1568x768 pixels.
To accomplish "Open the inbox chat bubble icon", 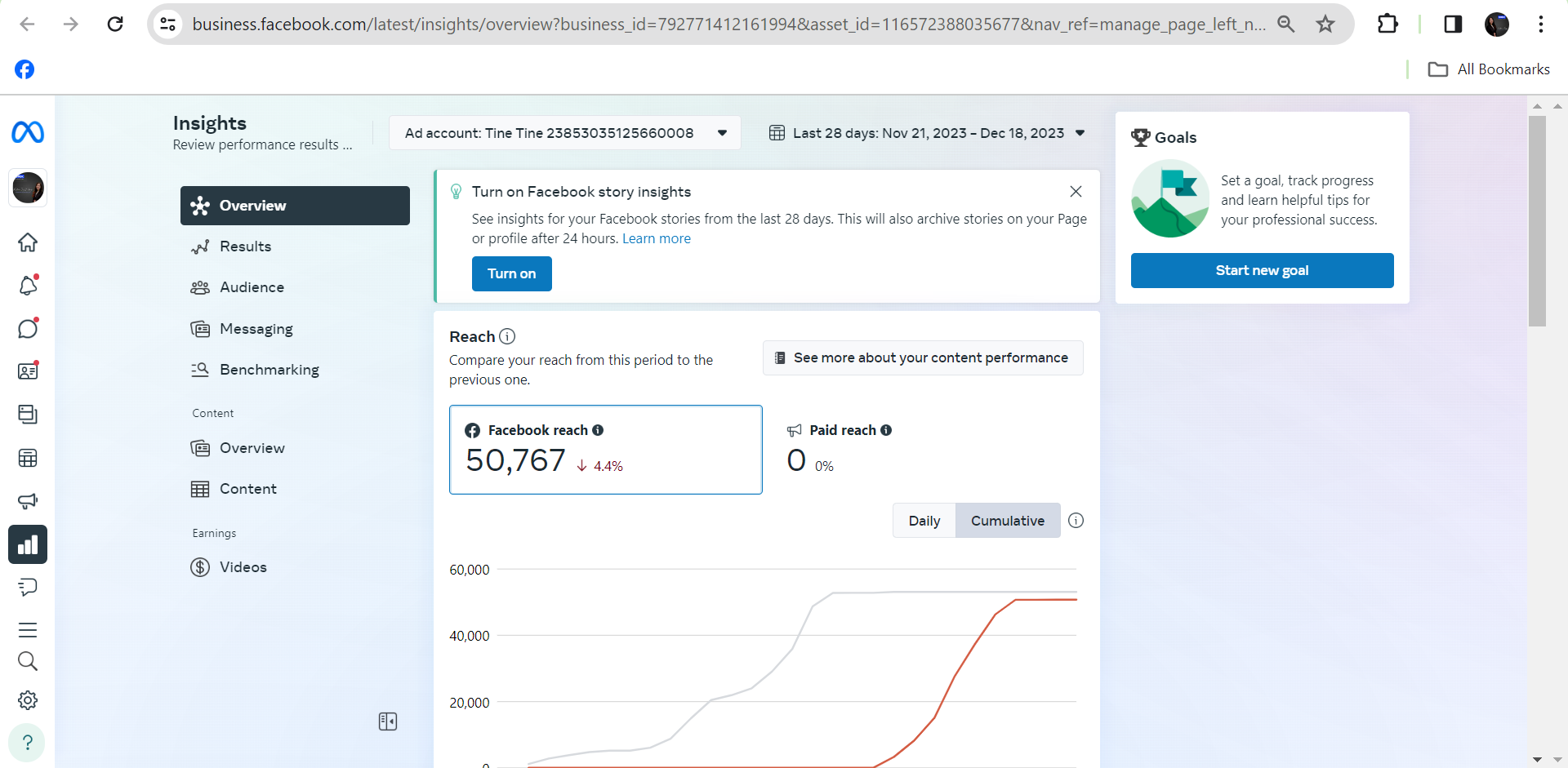I will 28,328.
